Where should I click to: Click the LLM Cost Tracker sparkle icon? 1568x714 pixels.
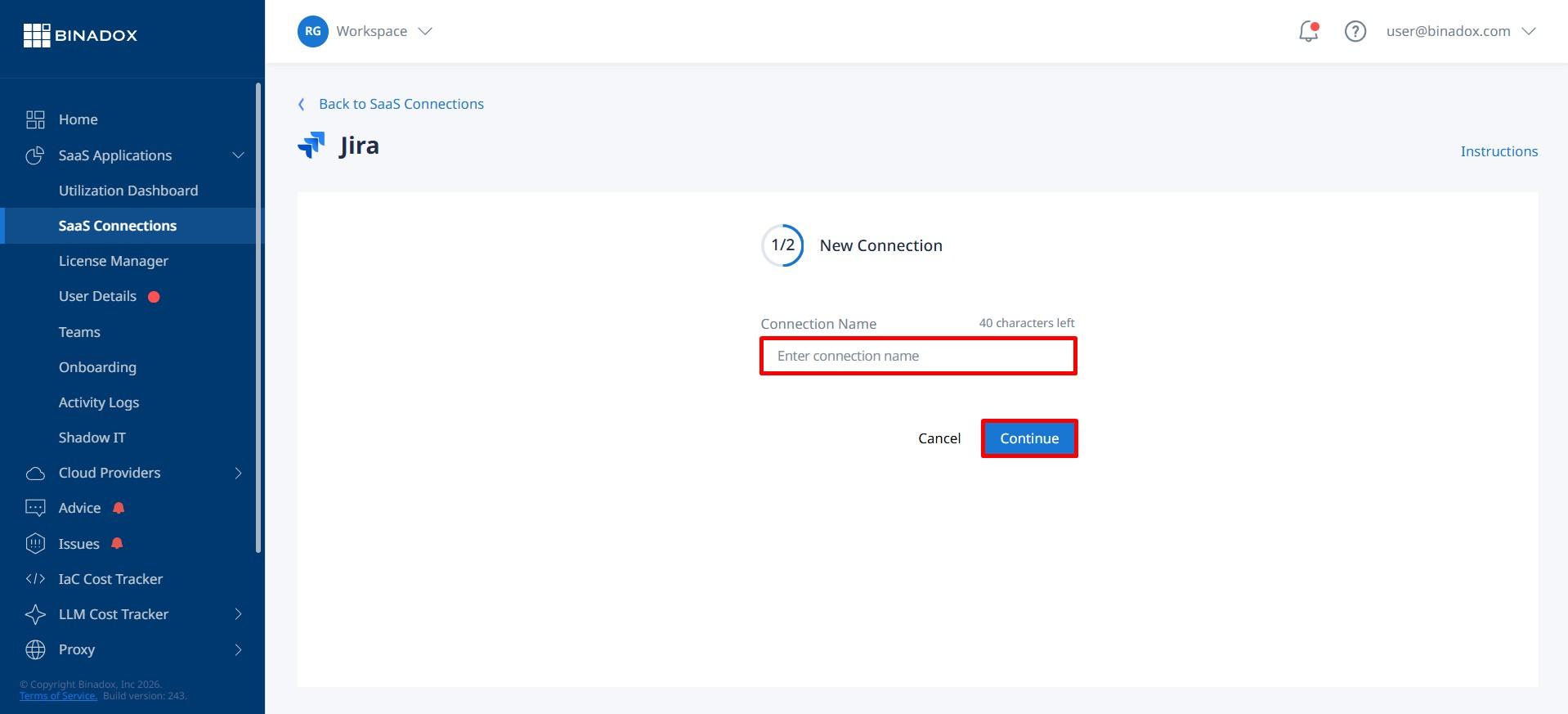point(35,614)
